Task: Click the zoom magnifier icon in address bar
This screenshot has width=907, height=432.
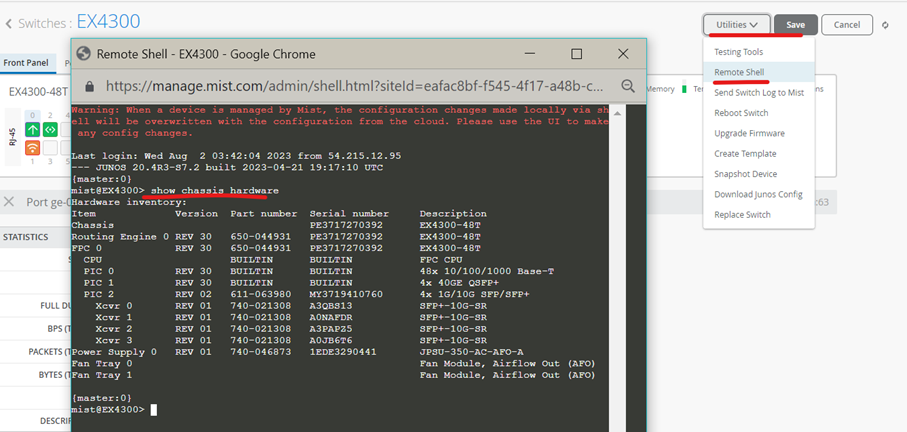Action: (x=628, y=86)
